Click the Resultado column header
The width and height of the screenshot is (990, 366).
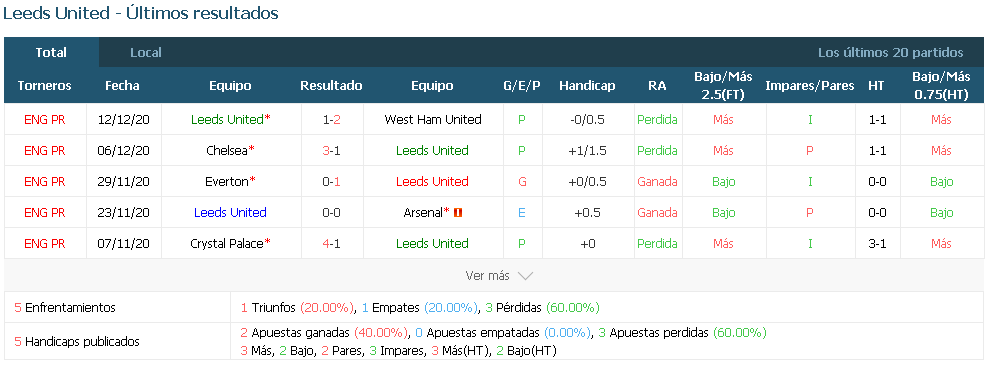pos(331,86)
